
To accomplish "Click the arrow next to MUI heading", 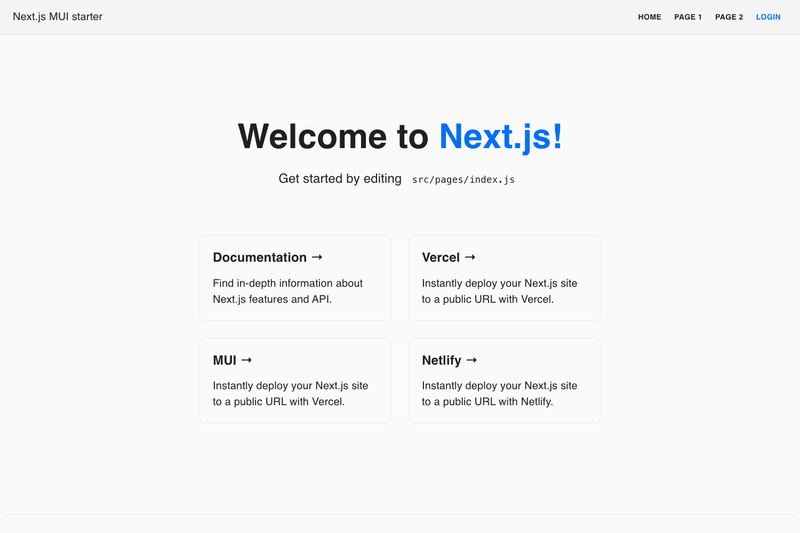I will [x=246, y=360].
